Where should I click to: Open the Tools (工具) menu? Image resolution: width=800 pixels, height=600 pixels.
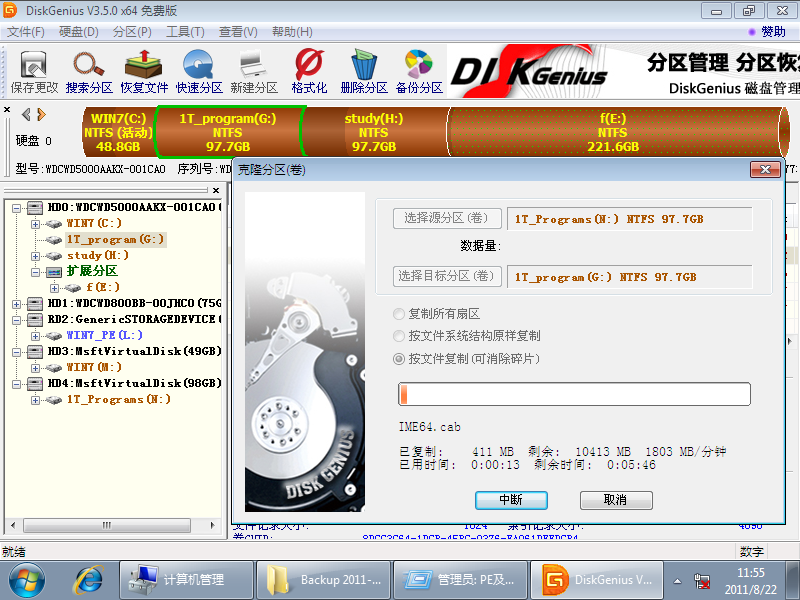[185, 32]
